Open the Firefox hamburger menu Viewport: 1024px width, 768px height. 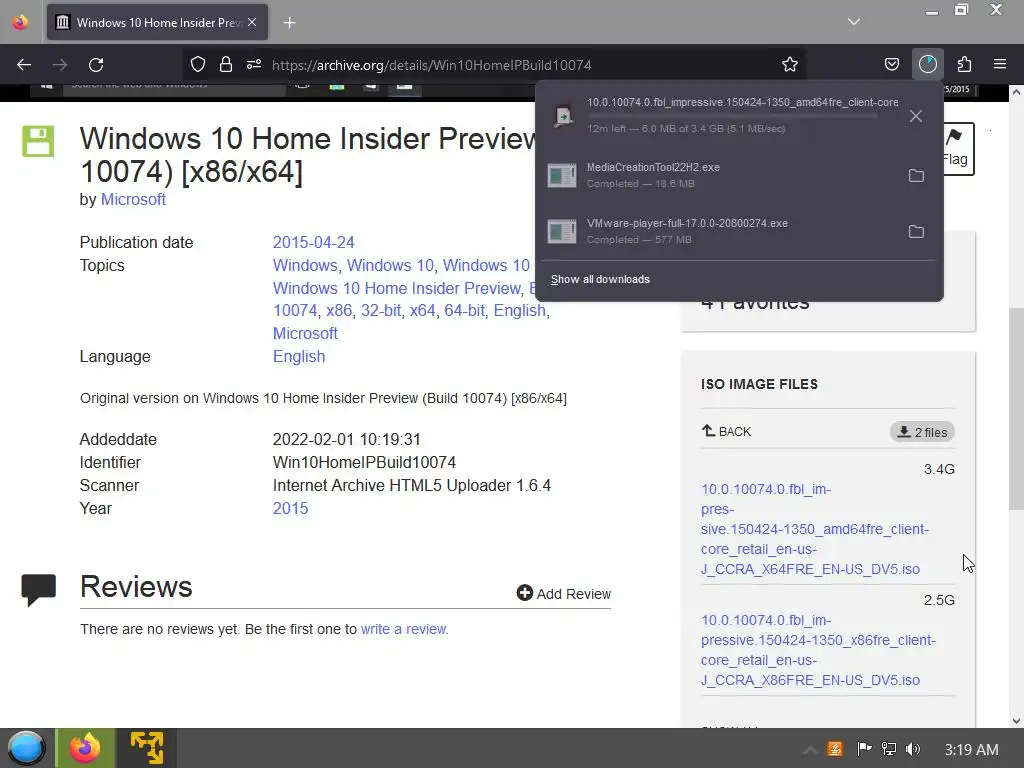click(999, 64)
